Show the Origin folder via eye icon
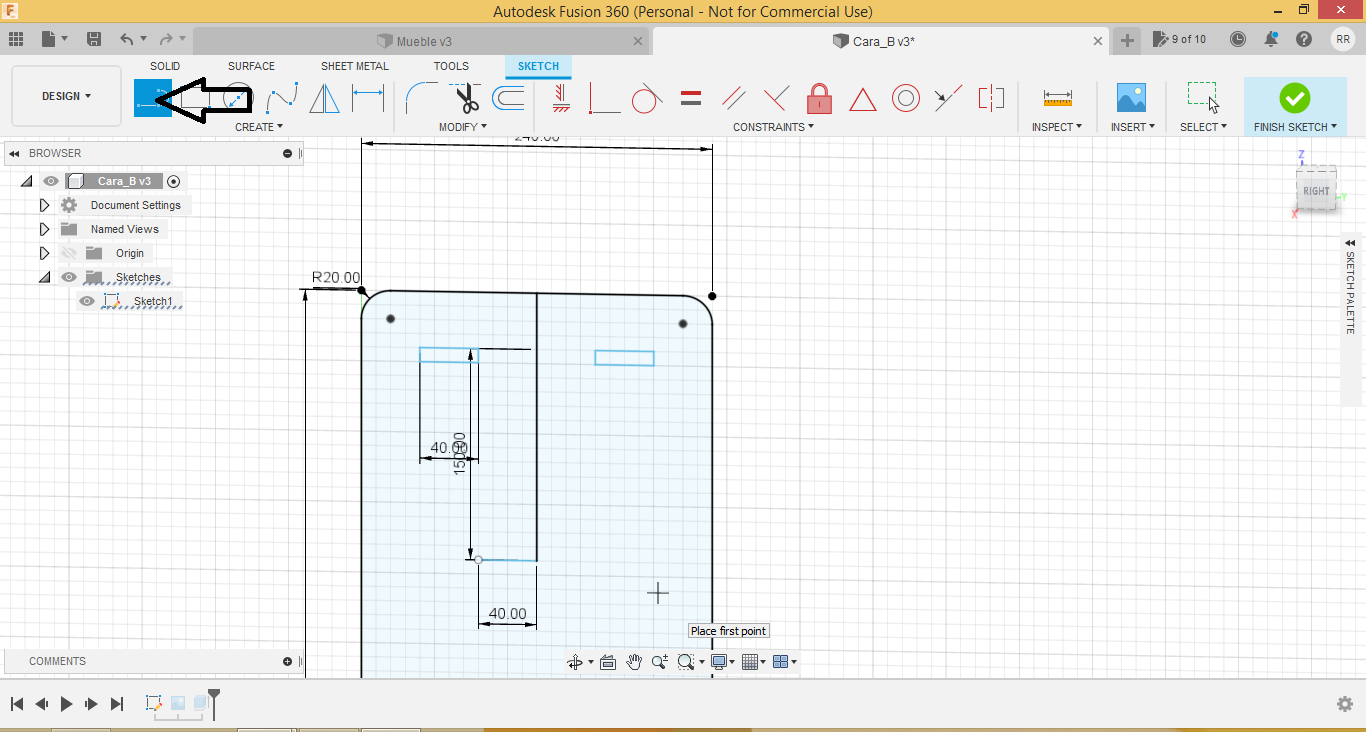1366x732 pixels. (x=69, y=253)
